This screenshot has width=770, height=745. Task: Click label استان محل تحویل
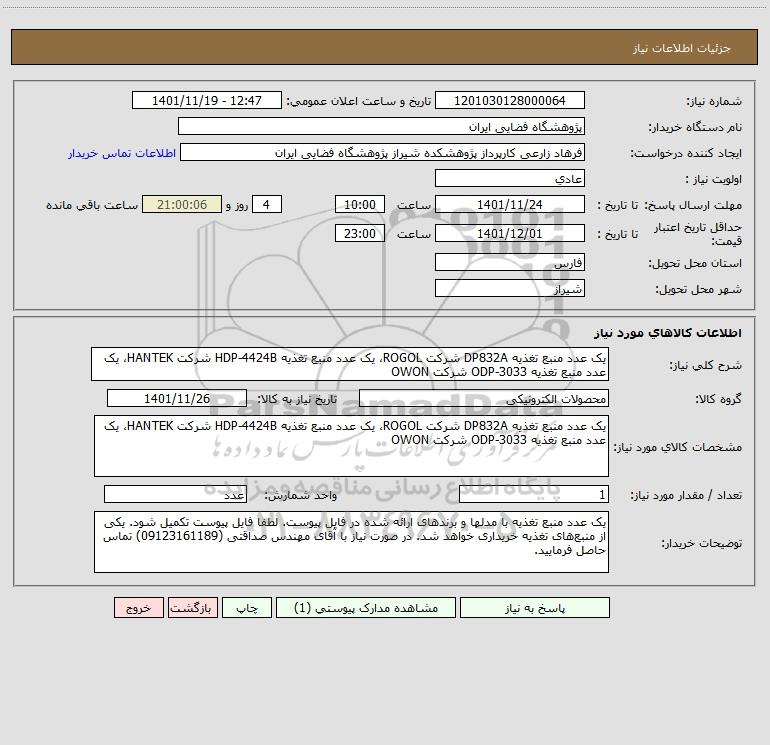coord(695,263)
